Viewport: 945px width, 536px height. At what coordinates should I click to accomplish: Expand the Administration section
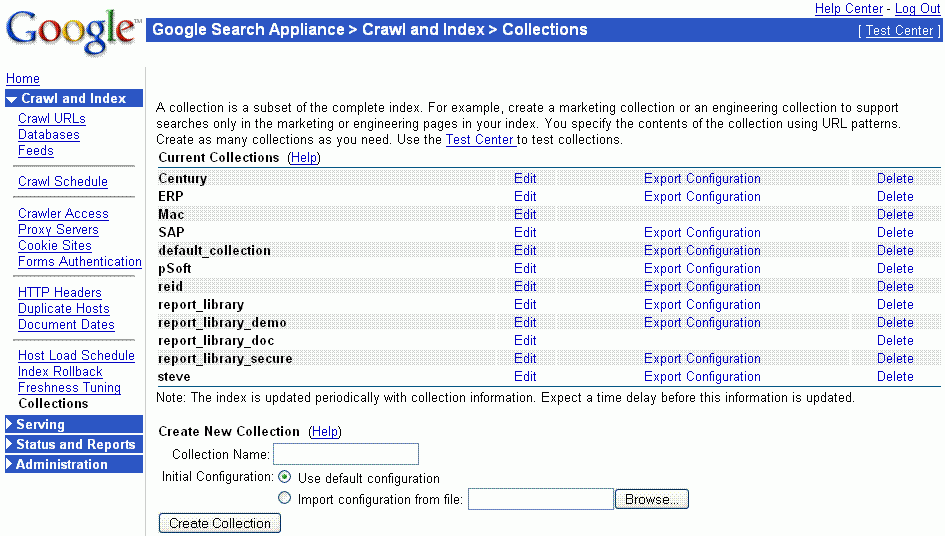[74, 464]
